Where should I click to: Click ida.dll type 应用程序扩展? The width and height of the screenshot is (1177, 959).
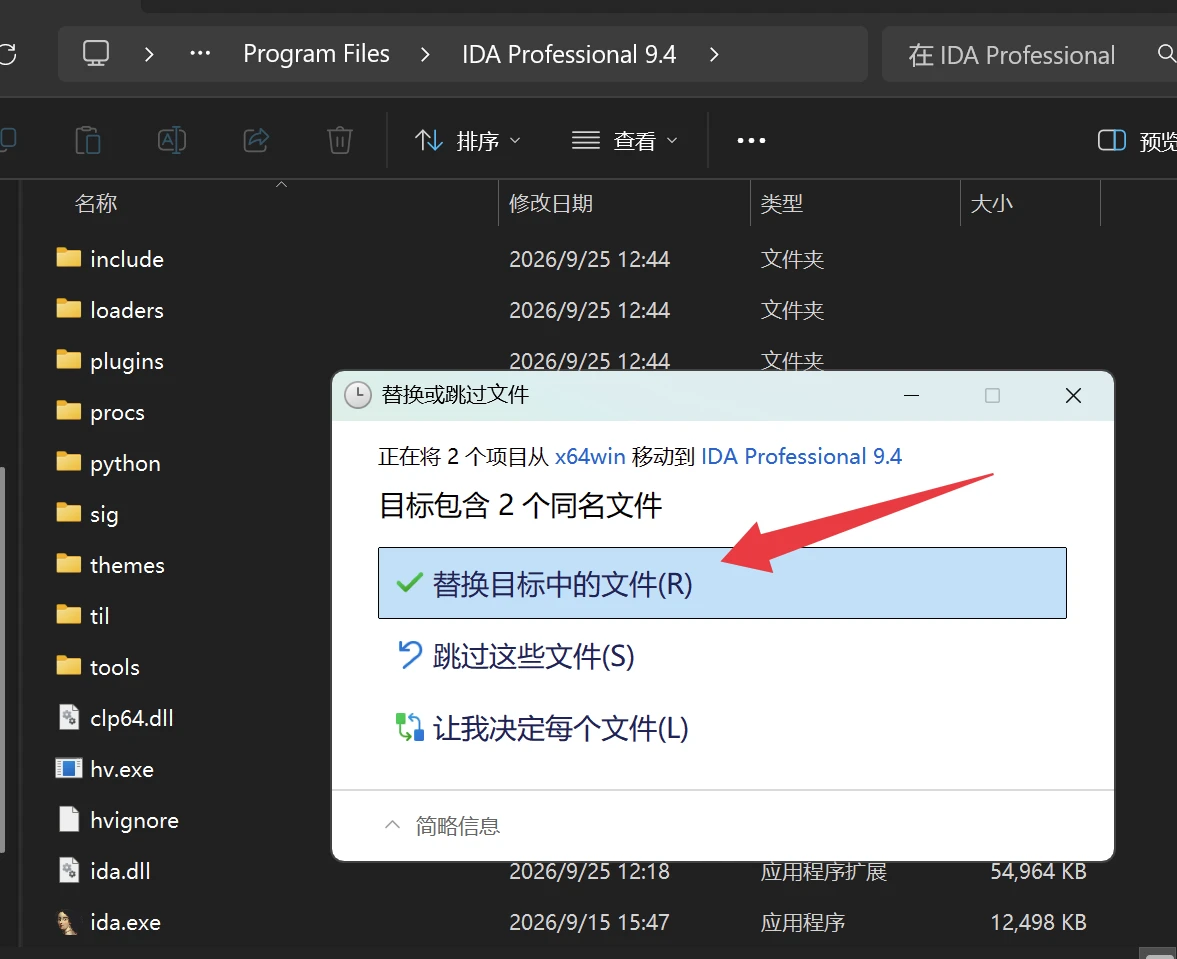823,871
